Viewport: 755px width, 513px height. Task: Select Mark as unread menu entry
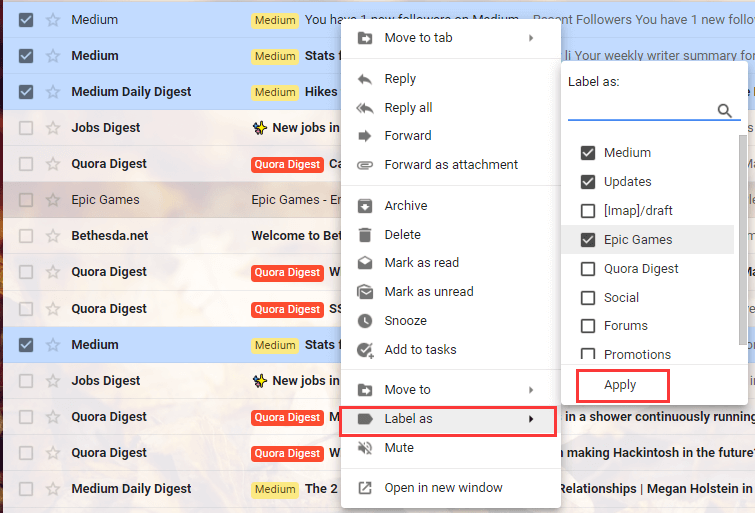(451, 291)
